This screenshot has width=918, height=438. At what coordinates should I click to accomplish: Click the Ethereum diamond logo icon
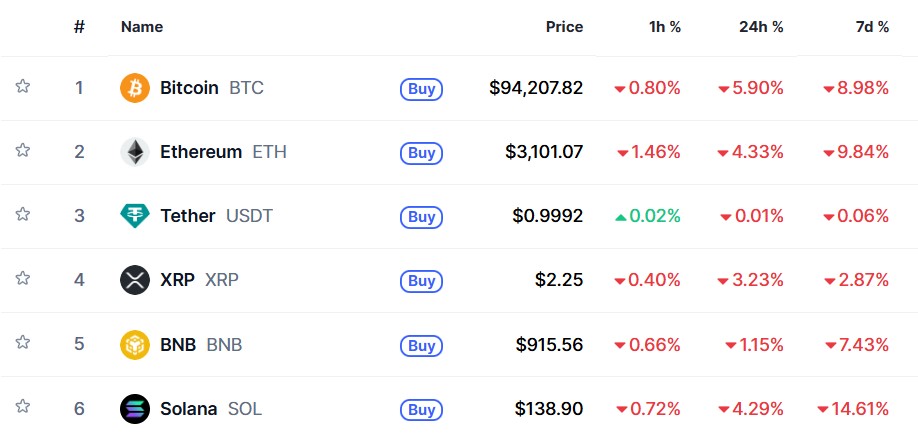point(134,152)
